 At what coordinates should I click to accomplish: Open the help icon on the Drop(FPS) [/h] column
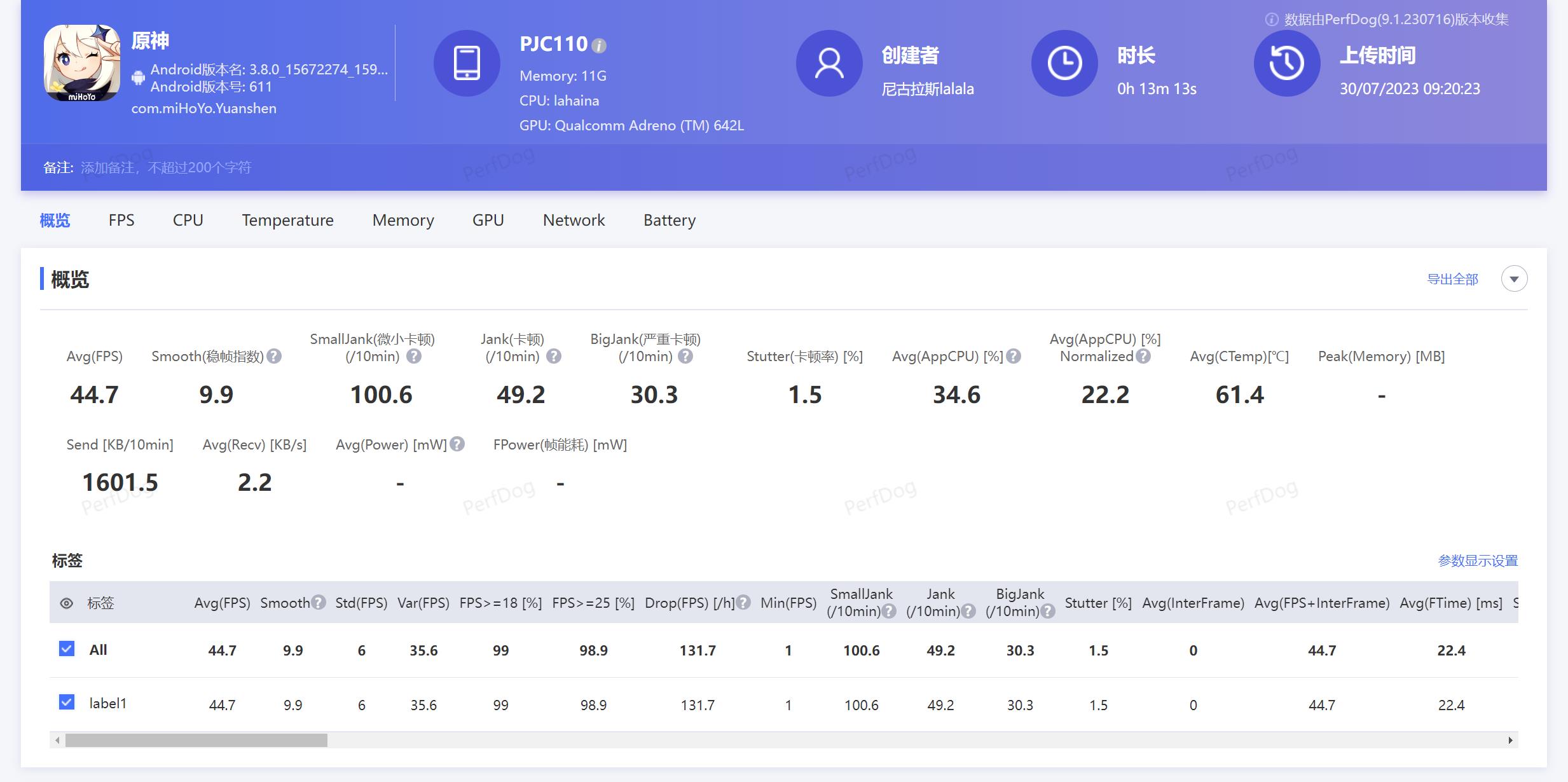click(743, 602)
